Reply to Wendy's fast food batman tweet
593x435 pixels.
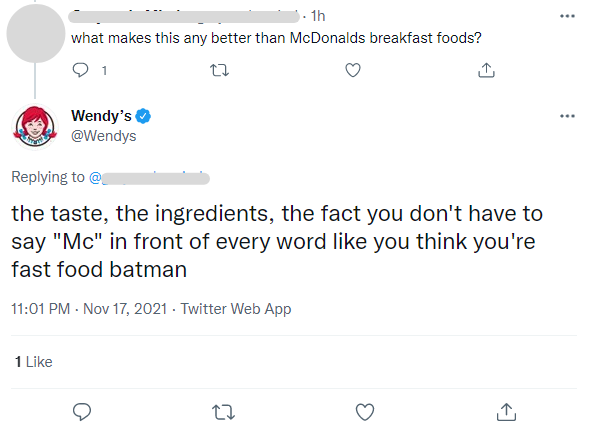[x=82, y=412]
